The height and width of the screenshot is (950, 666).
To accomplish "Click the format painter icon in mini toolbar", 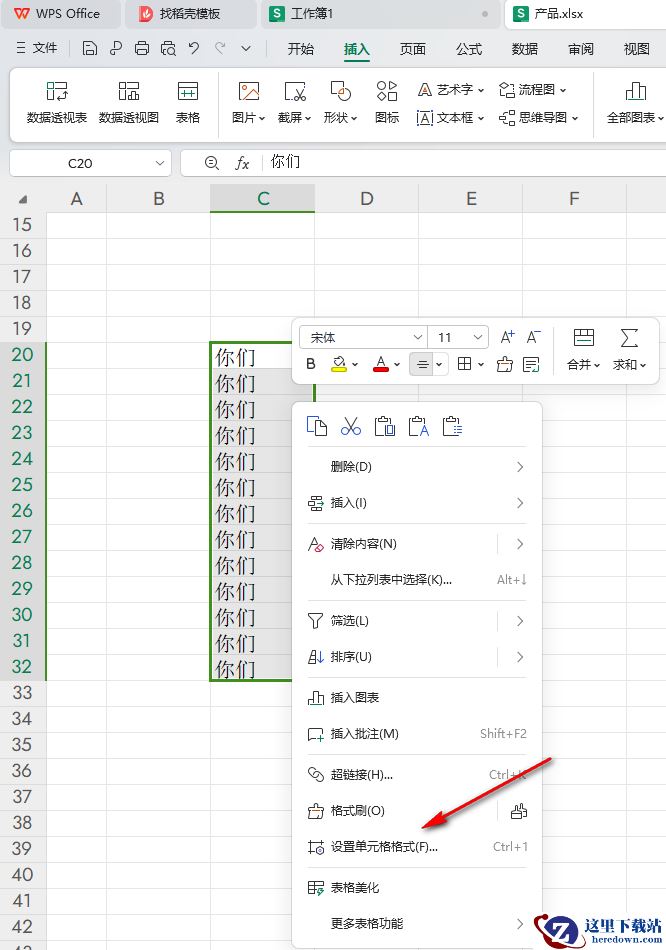I will click(504, 364).
